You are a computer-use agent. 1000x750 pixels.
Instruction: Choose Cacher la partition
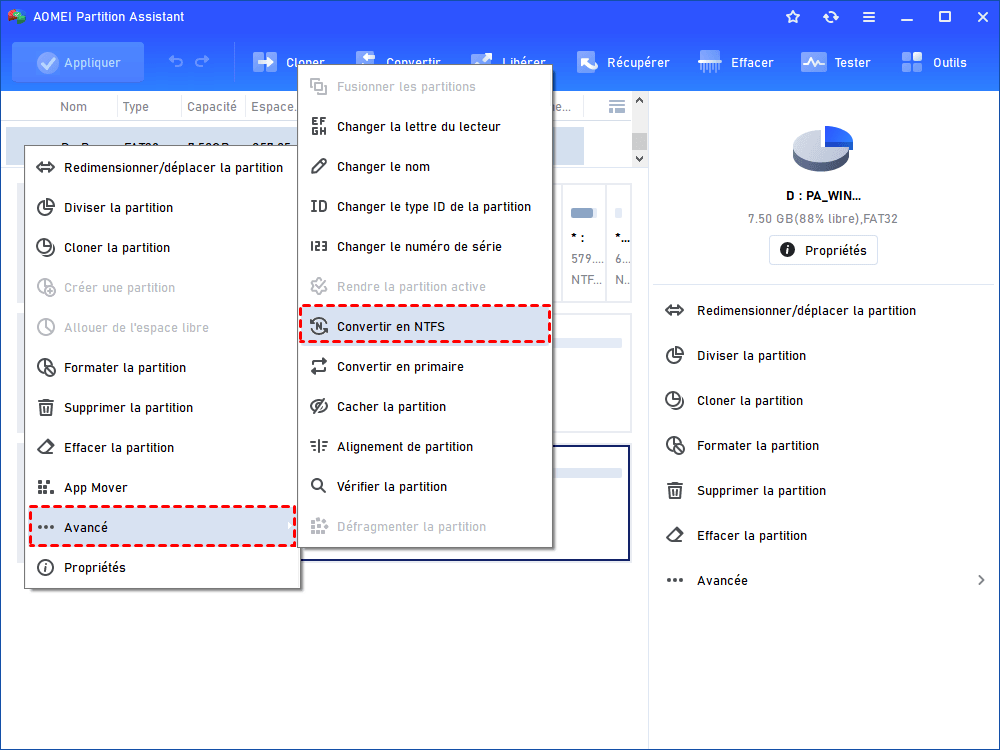pos(425,407)
